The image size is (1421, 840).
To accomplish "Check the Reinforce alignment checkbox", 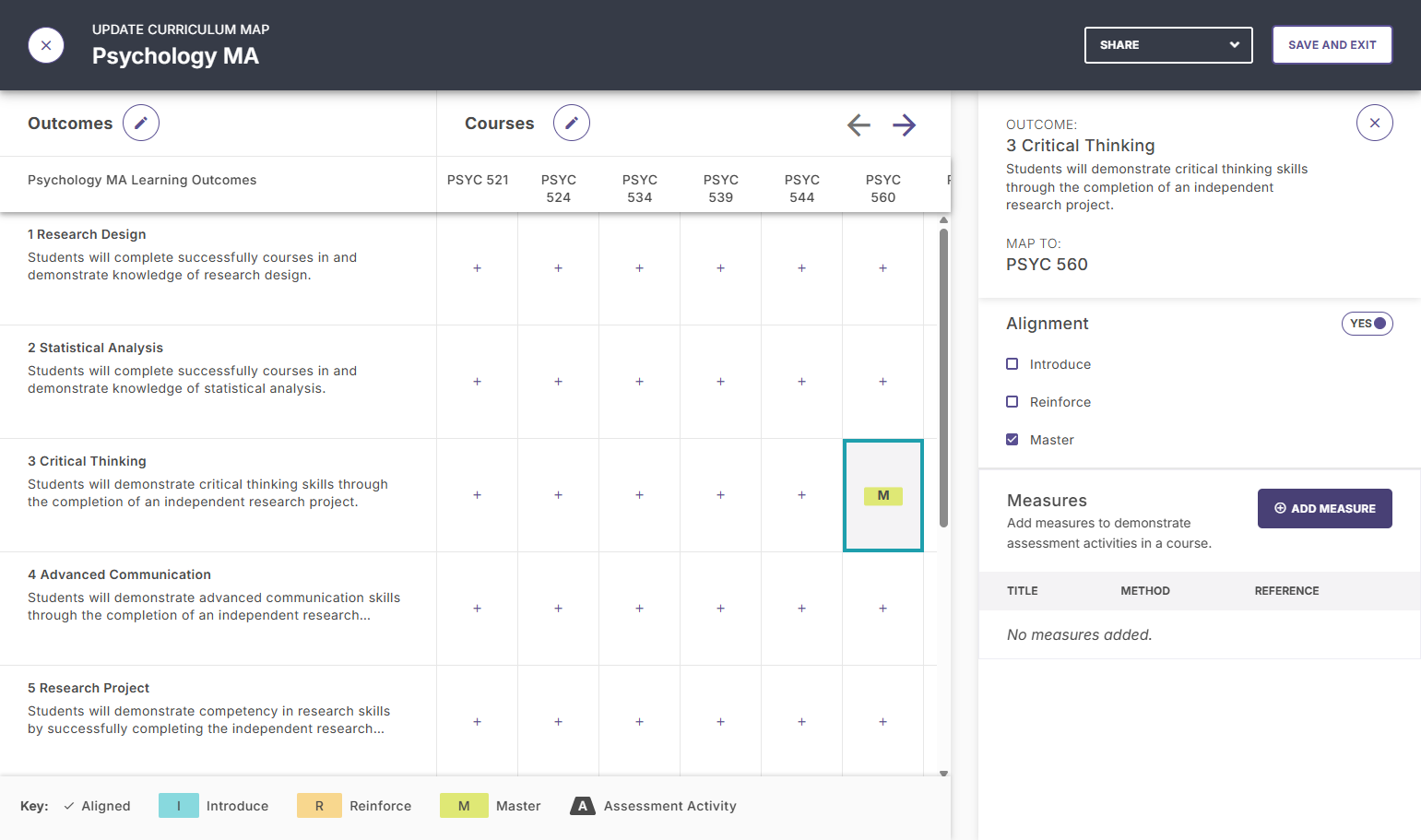I will (x=1012, y=402).
